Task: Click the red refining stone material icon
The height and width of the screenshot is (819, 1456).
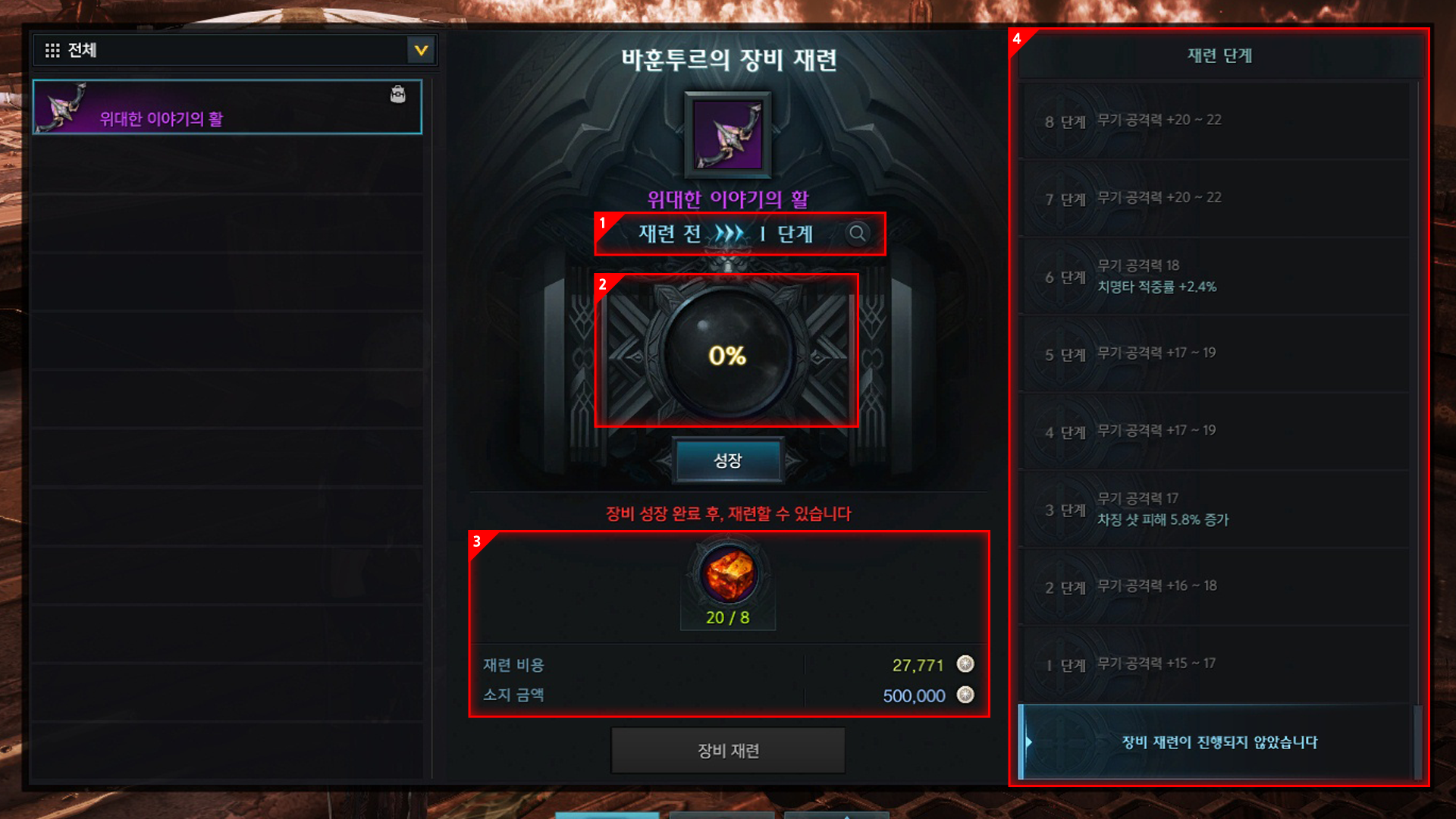Action: [728, 574]
